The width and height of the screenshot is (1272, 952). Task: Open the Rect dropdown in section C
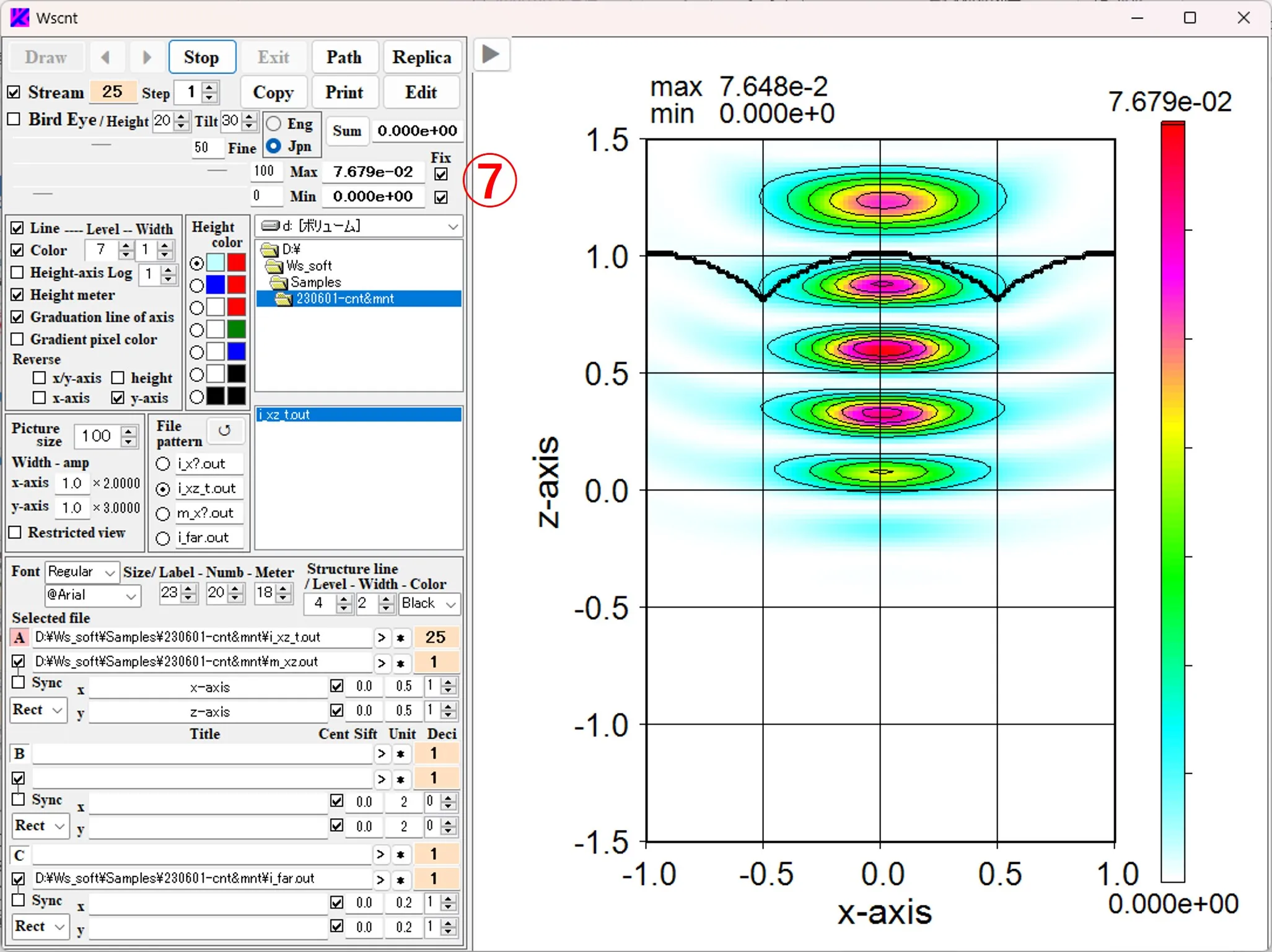[x=40, y=927]
